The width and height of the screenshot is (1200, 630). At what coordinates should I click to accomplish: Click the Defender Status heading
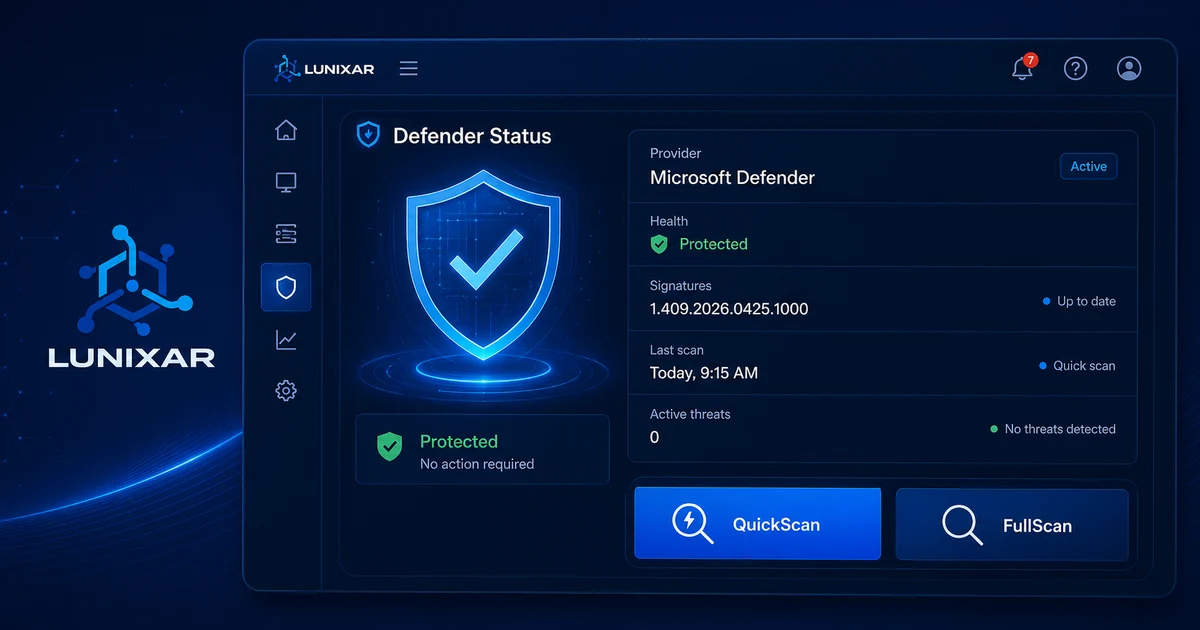pyautogui.click(x=472, y=136)
